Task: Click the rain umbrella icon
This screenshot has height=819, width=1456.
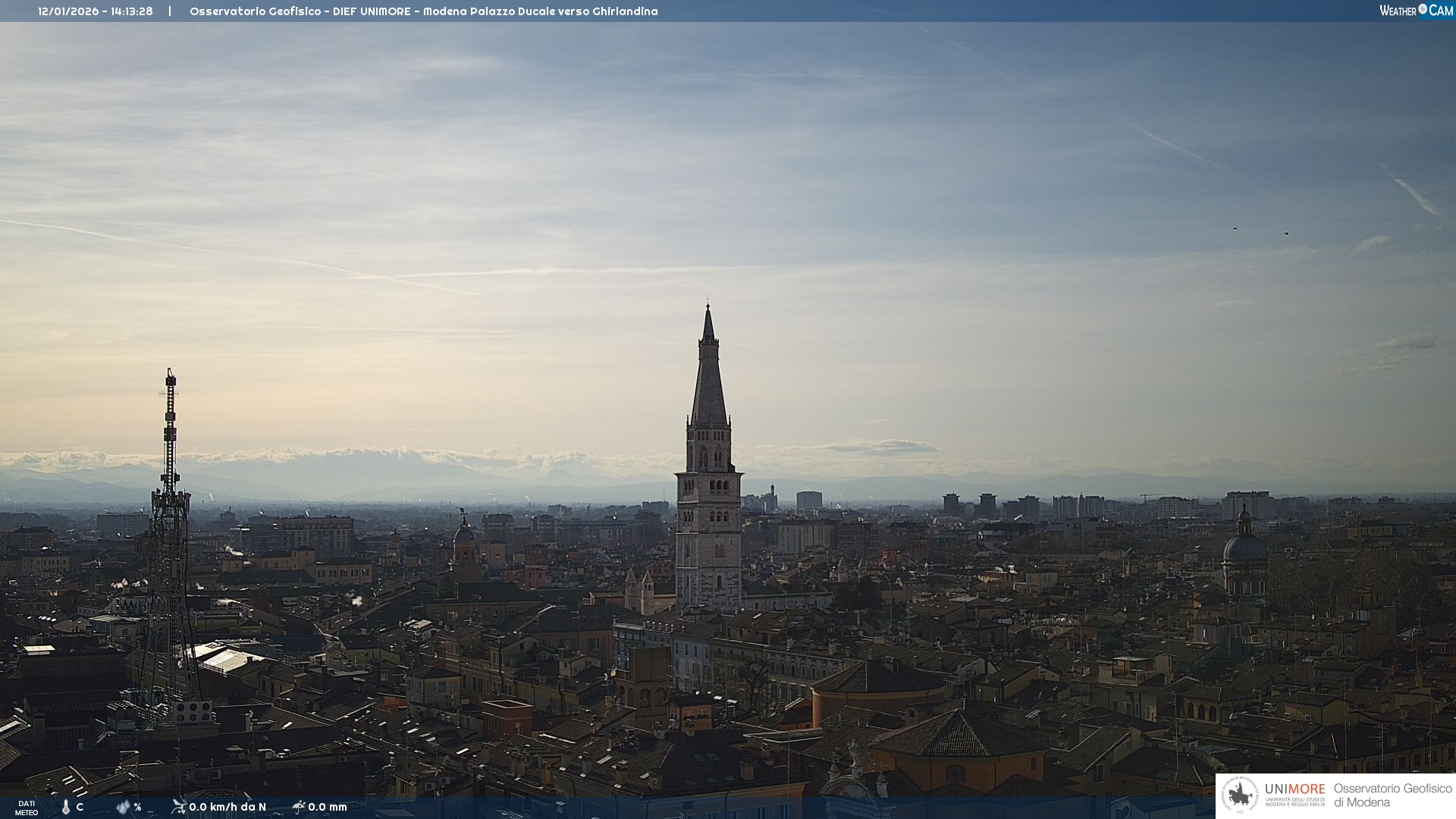Action: point(299,806)
